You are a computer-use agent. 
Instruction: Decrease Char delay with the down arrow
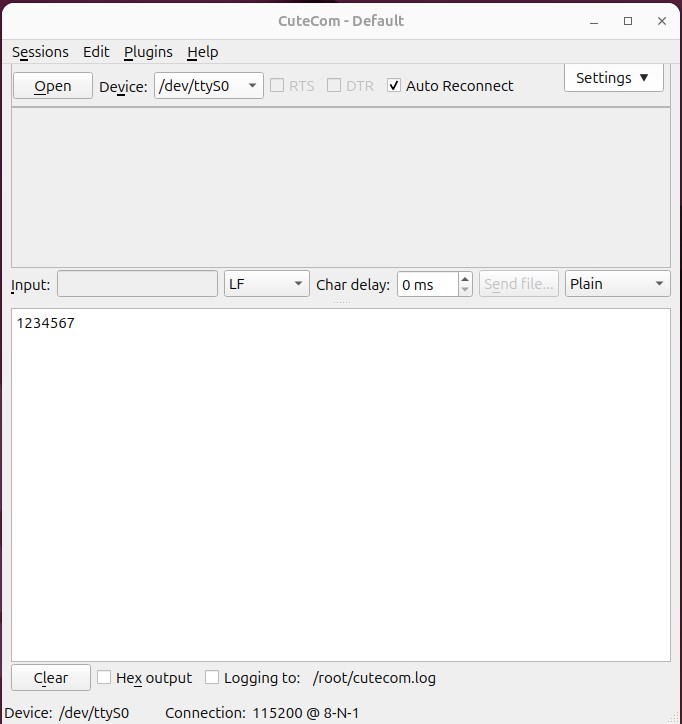pyautogui.click(x=465, y=290)
